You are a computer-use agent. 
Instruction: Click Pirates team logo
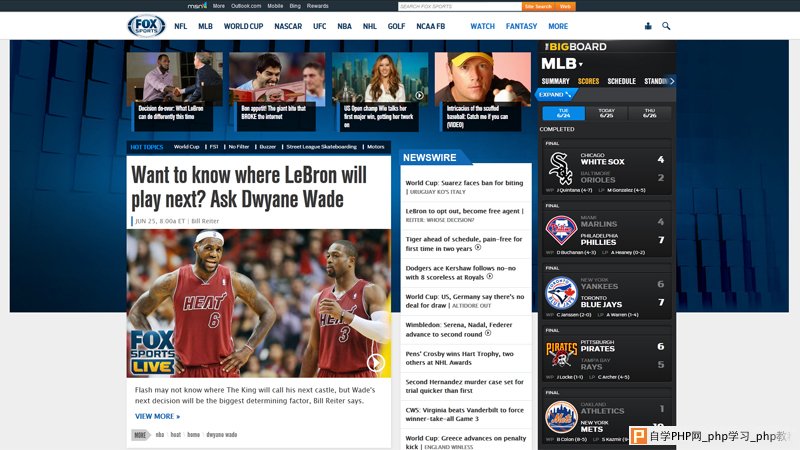pyautogui.click(x=561, y=355)
